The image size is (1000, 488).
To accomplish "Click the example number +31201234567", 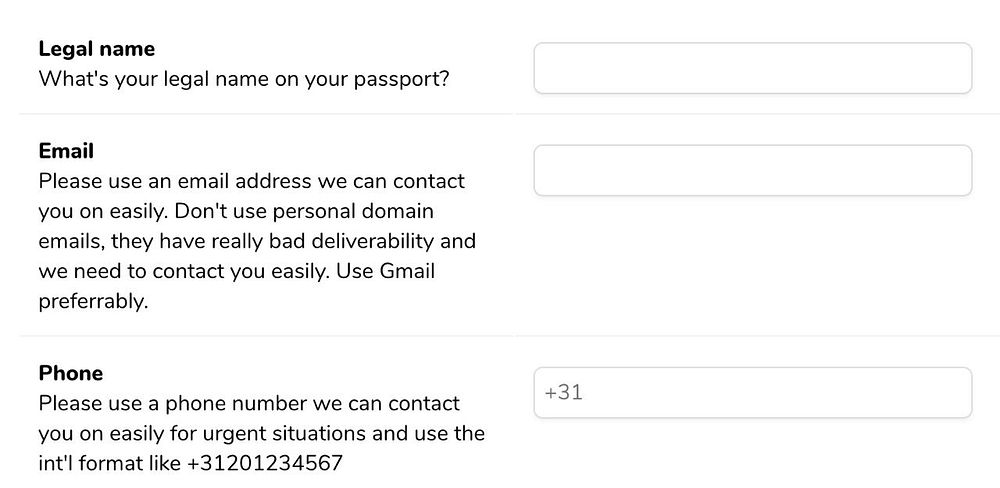I will (x=264, y=464).
